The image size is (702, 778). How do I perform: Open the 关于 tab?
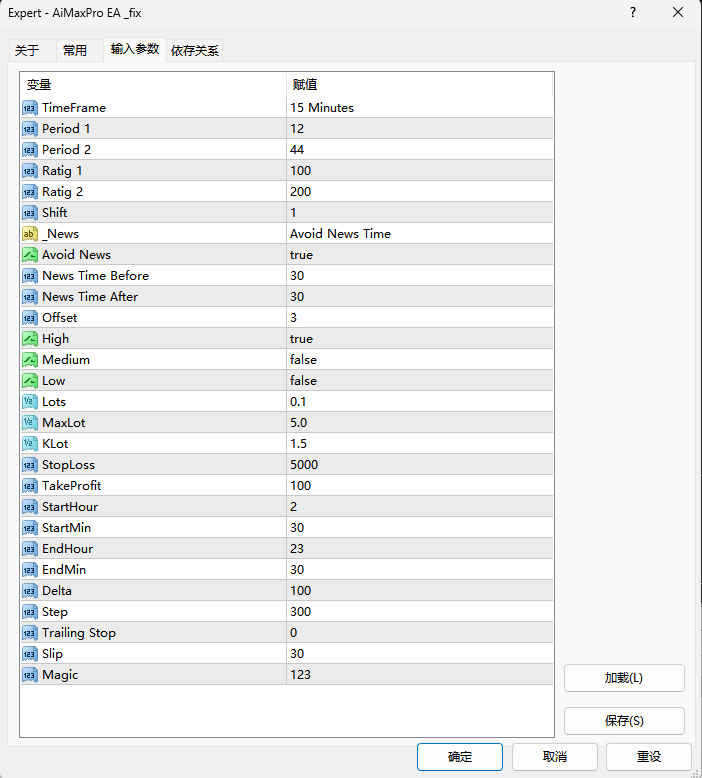click(x=27, y=50)
